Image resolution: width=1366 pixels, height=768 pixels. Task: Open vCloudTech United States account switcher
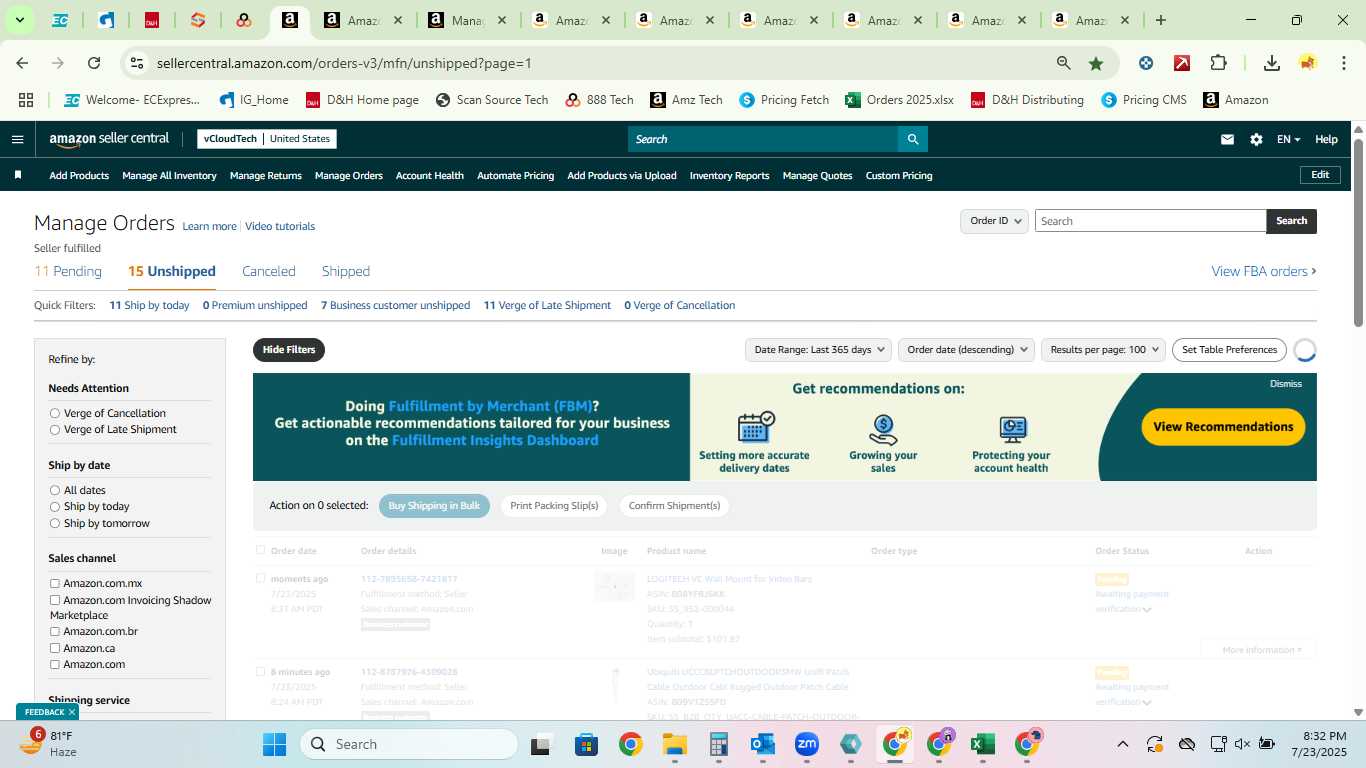click(267, 139)
